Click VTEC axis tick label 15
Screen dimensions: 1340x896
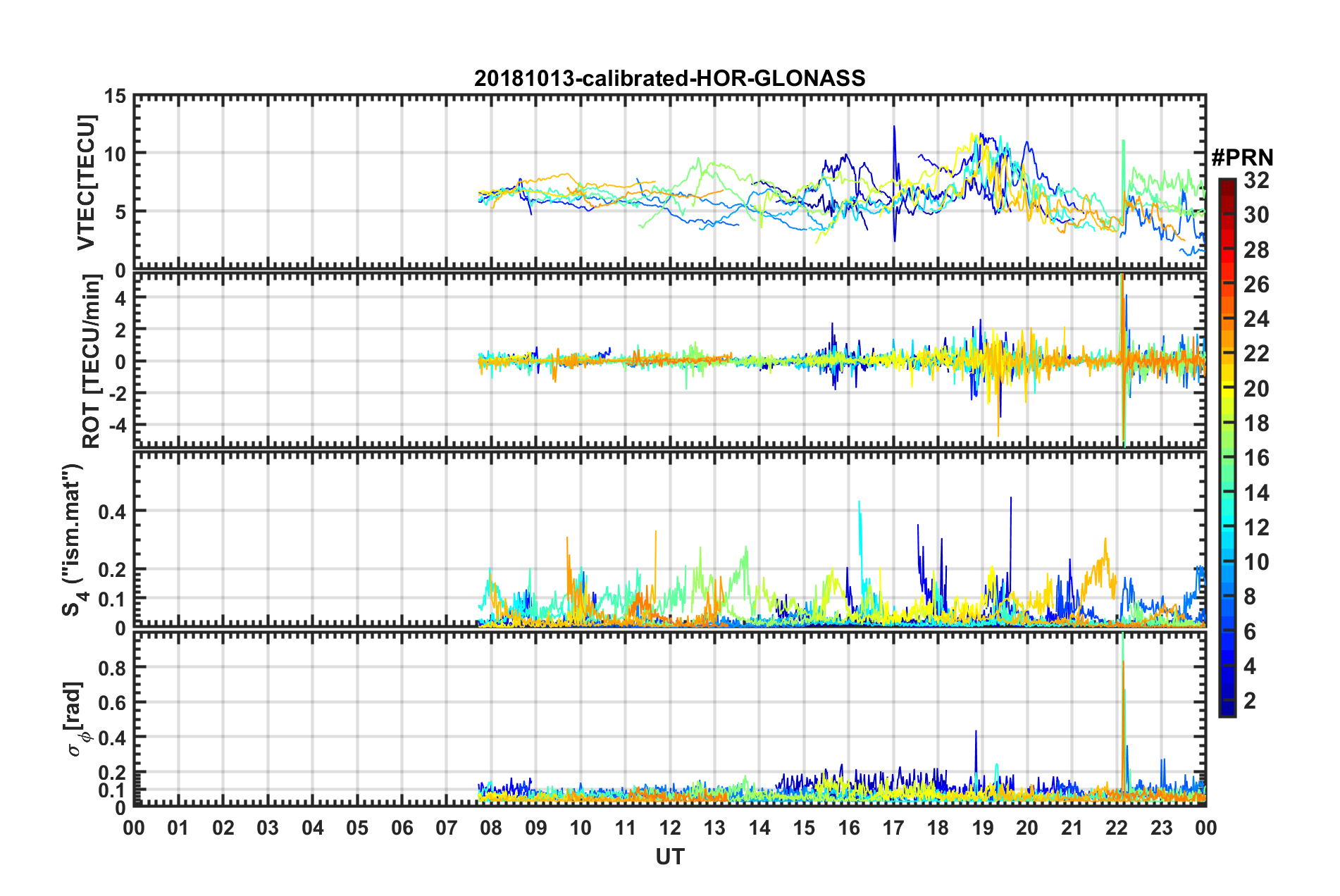[116, 97]
